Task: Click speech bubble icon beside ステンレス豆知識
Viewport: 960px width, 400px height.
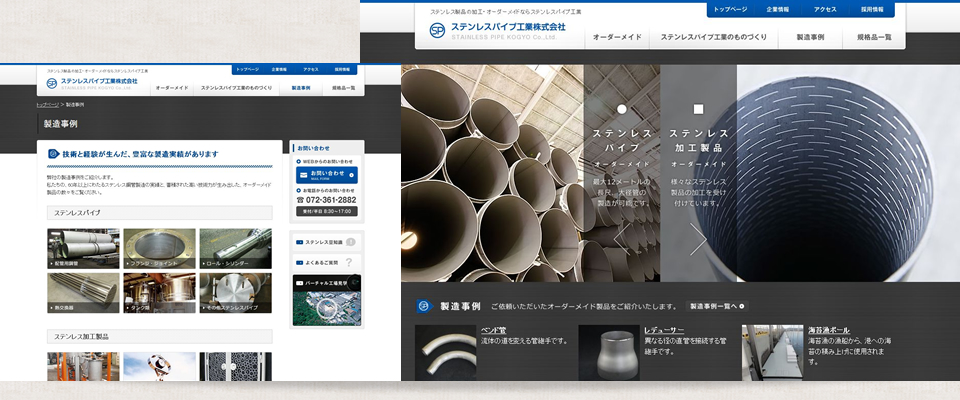Action: (350, 242)
